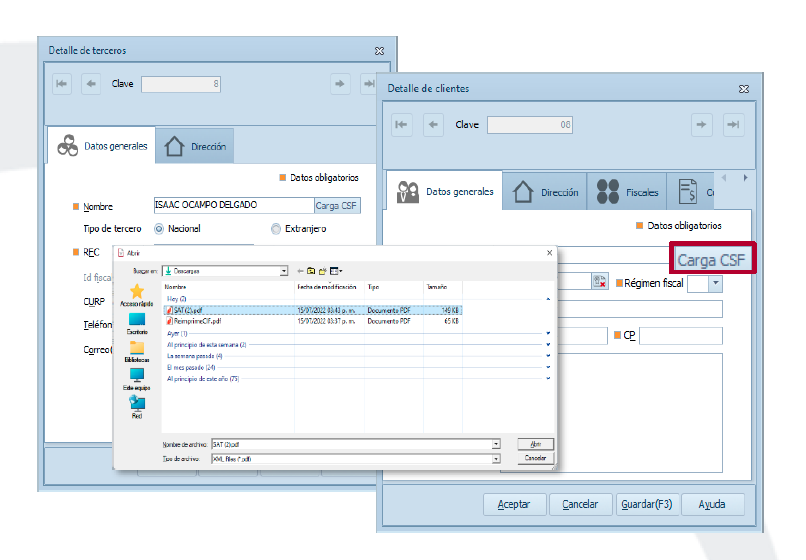The height and width of the screenshot is (560, 806).
Task: Open Este equipo location in Abrir dialog
Action: click(137, 379)
